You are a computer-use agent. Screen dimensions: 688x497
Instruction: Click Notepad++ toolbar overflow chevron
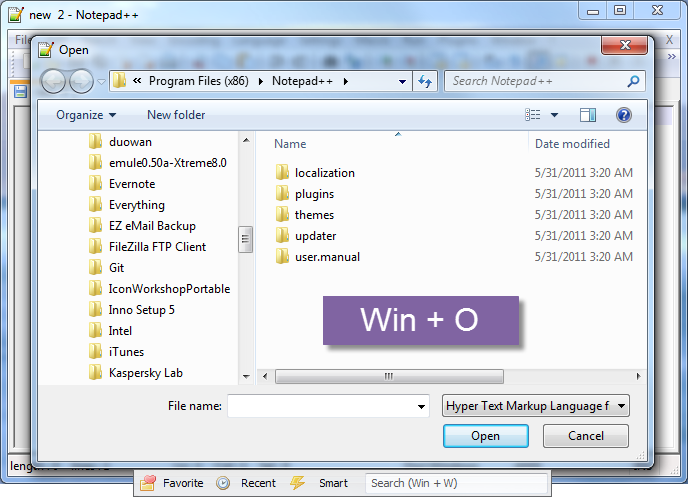(671, 57)
